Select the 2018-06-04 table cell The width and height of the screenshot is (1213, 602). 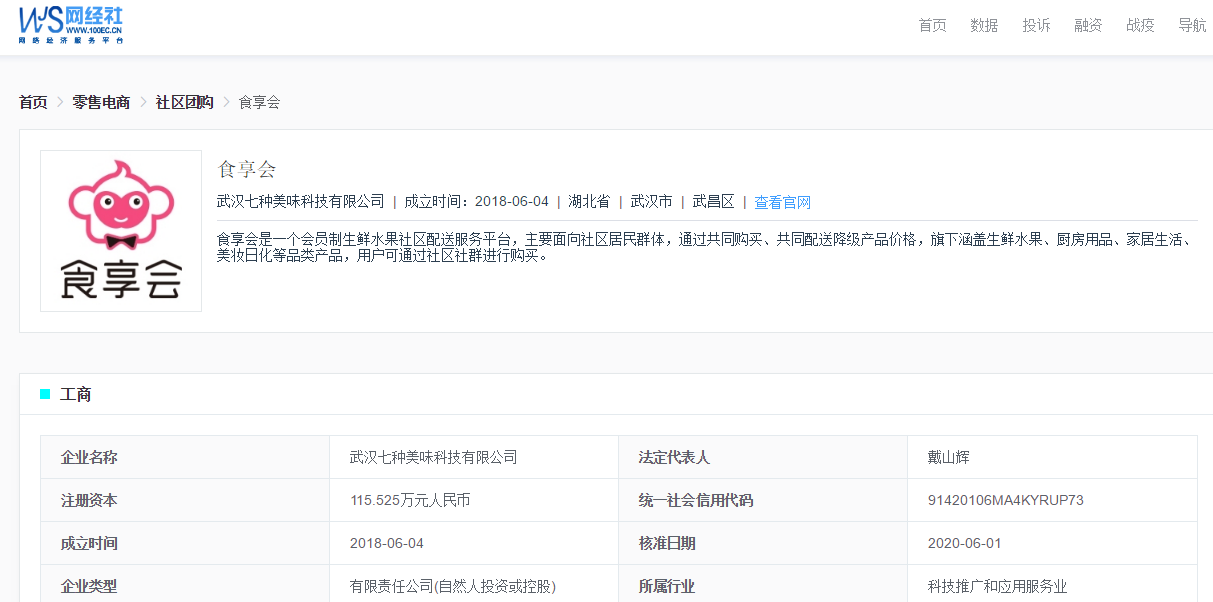pyautogui.click(x=387, y=543)
